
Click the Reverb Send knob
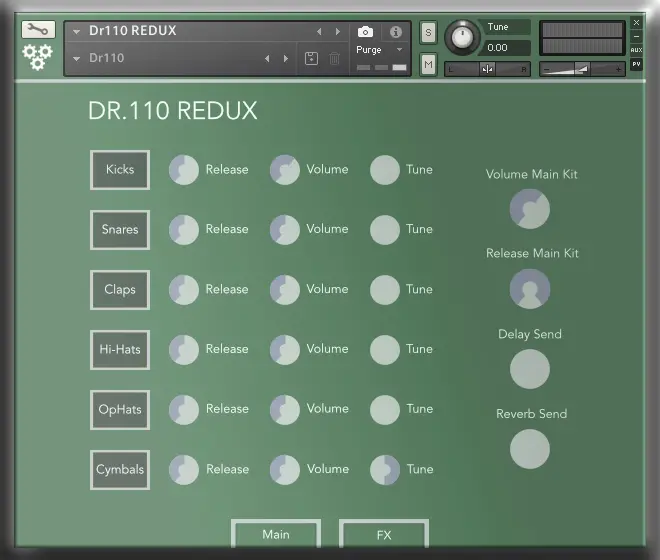pyautogui.click(x=530, y=449)
